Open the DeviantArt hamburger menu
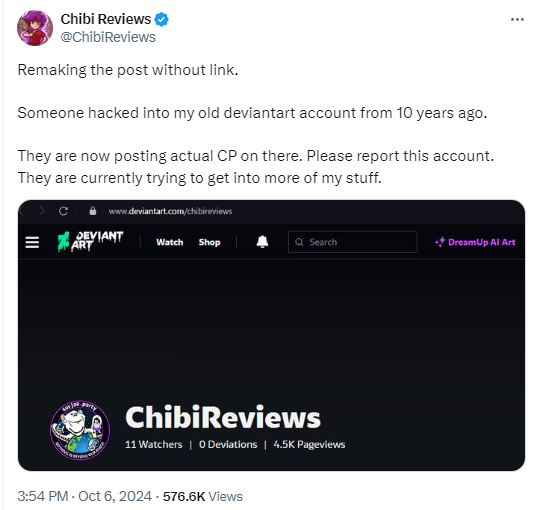The height and width of the screenshot is (510, 540). [x=32, y=242]
